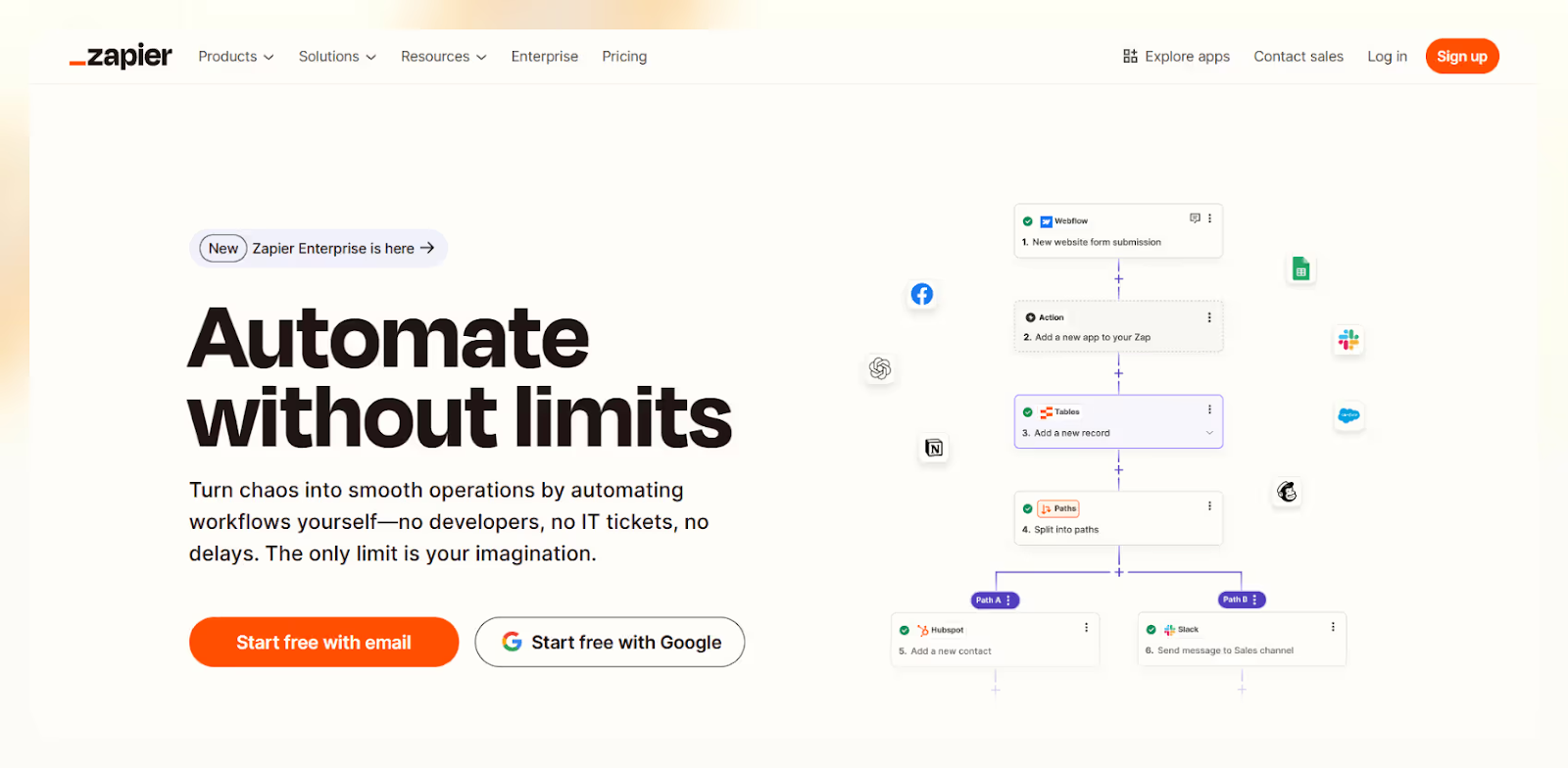Expand the Add a new record chevron
The image size is (1568, 768).
click(x=1209, y=433)
